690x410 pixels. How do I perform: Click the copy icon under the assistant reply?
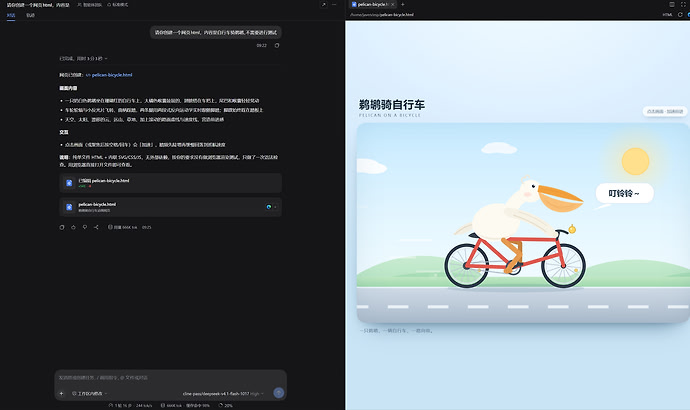62,227
